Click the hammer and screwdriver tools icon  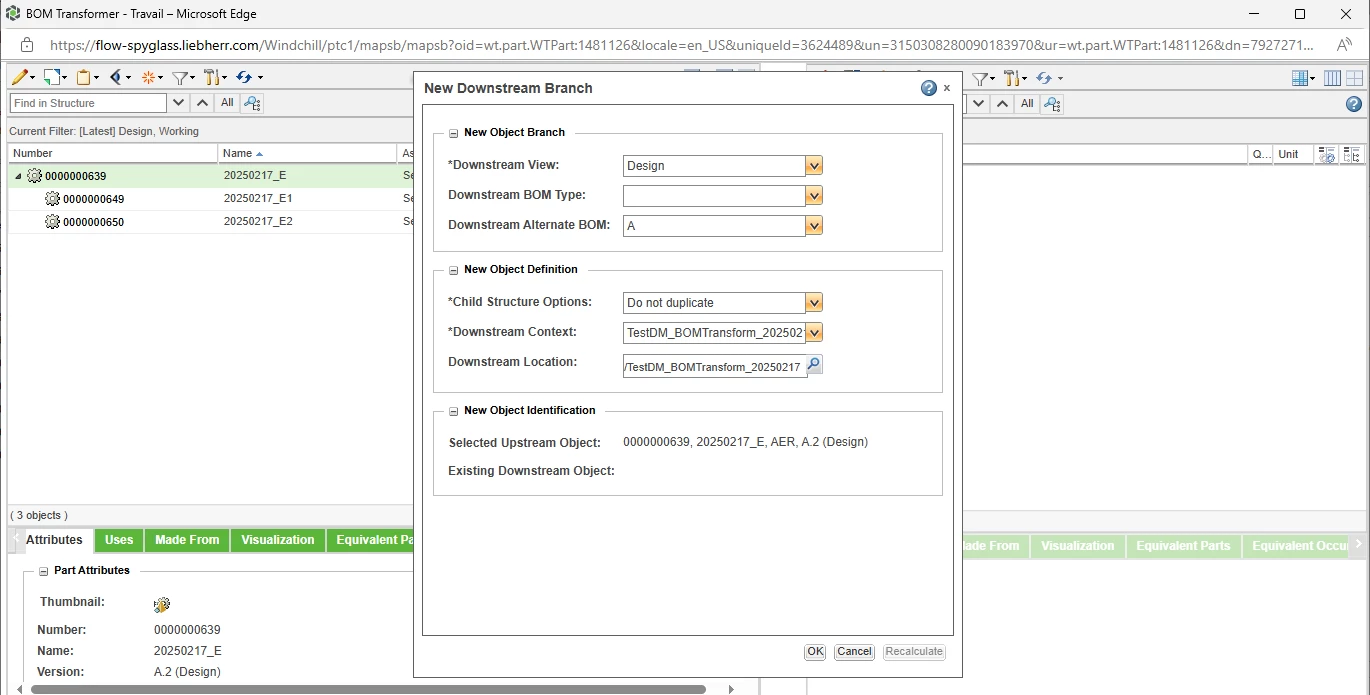tap(211, 77)
